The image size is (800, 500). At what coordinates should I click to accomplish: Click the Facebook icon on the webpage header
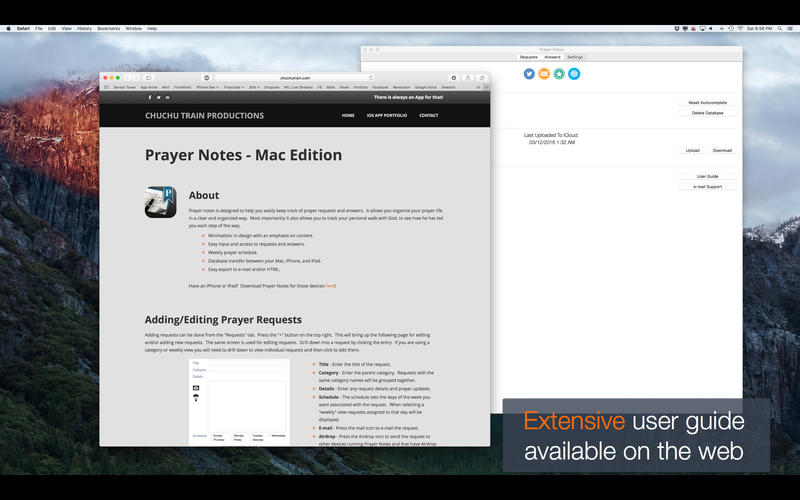[x=150, y=97]
